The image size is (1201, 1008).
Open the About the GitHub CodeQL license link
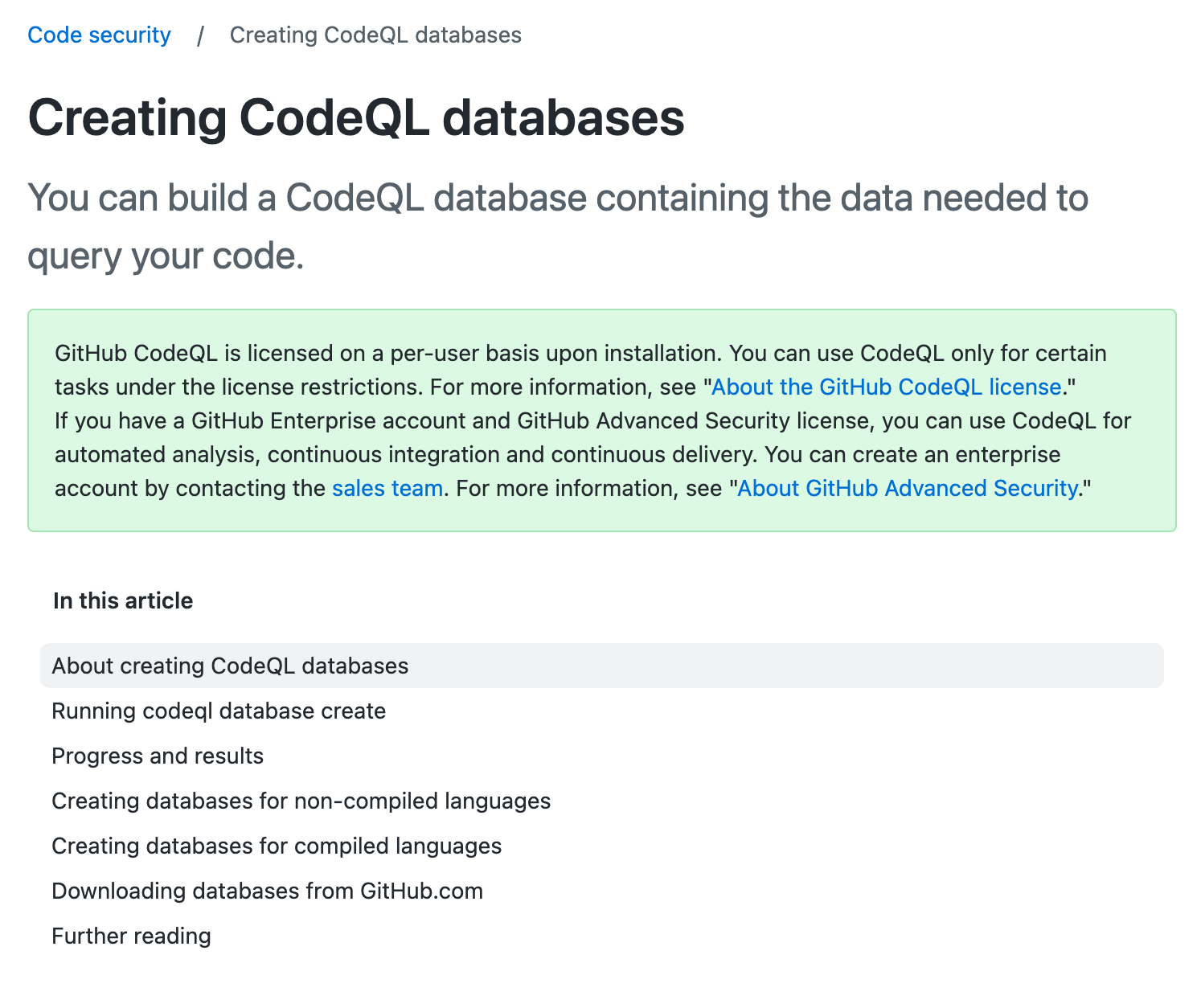[x=887, y=387]
